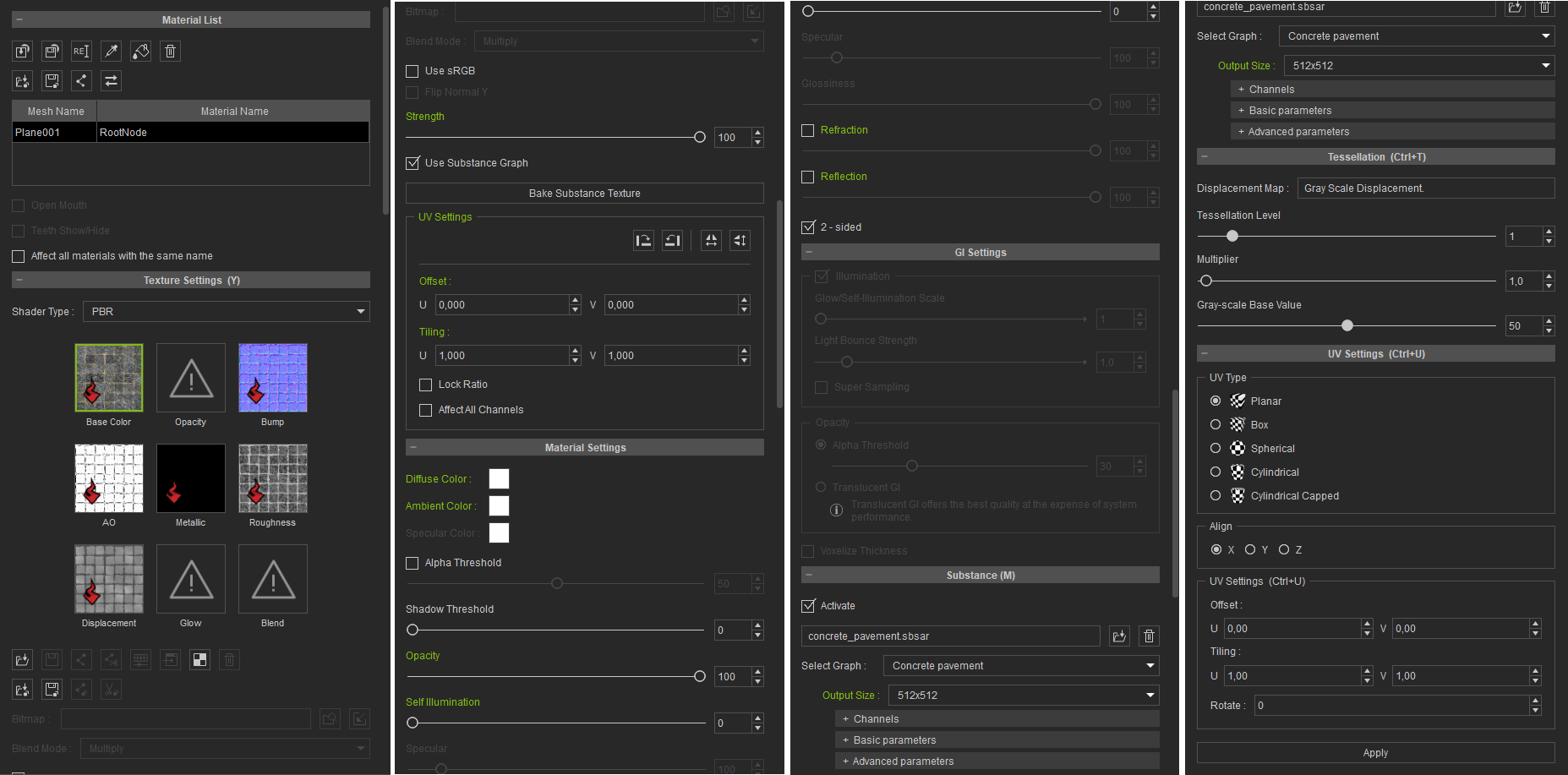1568x775 pixels.
Task: Click the paint bucket apply material icon
Action: point(140,51)
